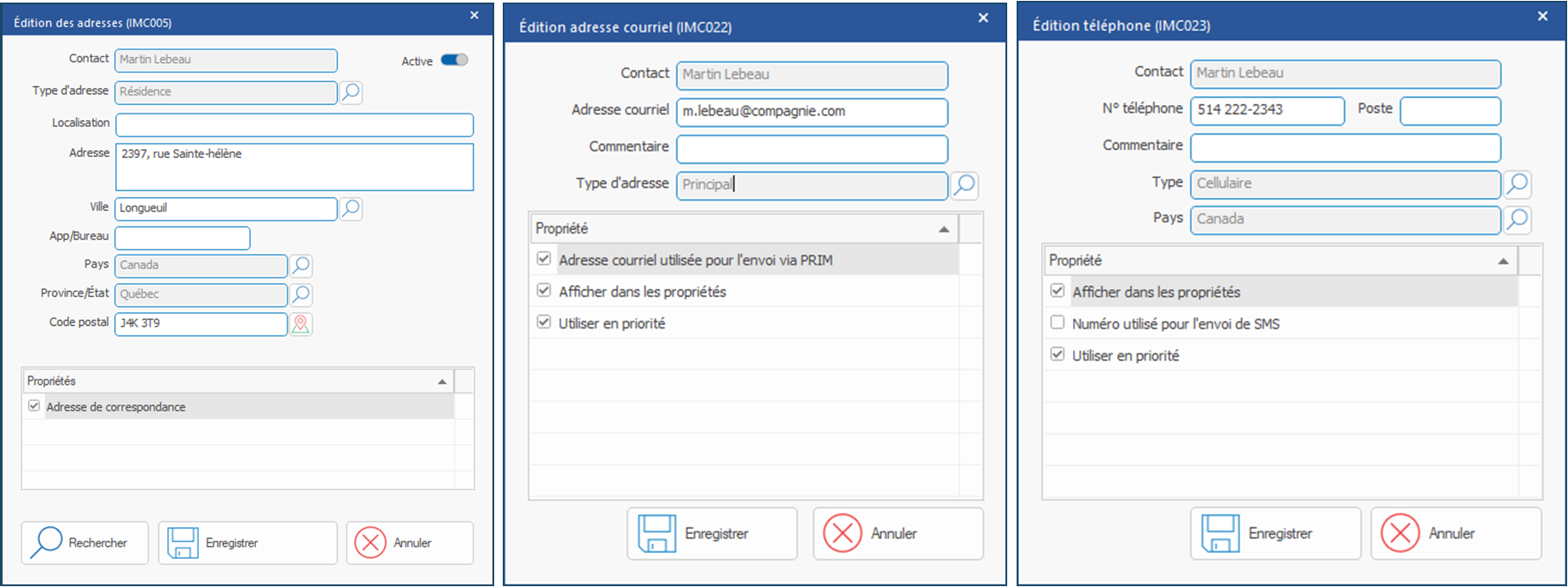Click the Poste input field

(1449, 110)
